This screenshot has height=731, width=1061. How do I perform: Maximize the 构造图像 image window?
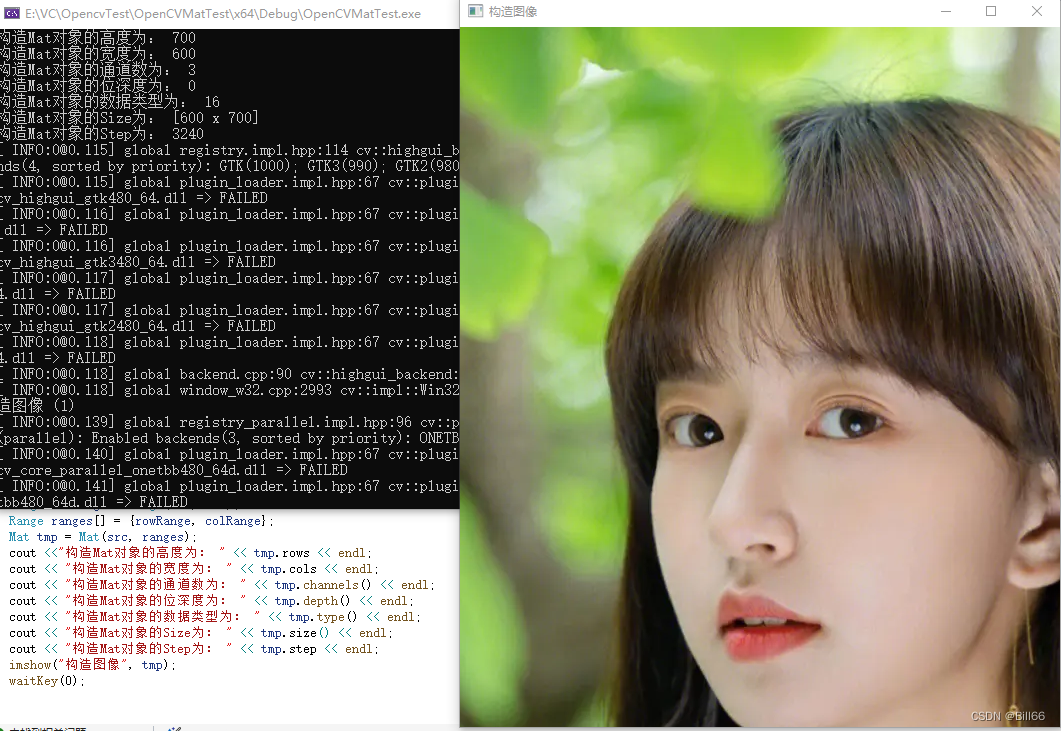991,12
